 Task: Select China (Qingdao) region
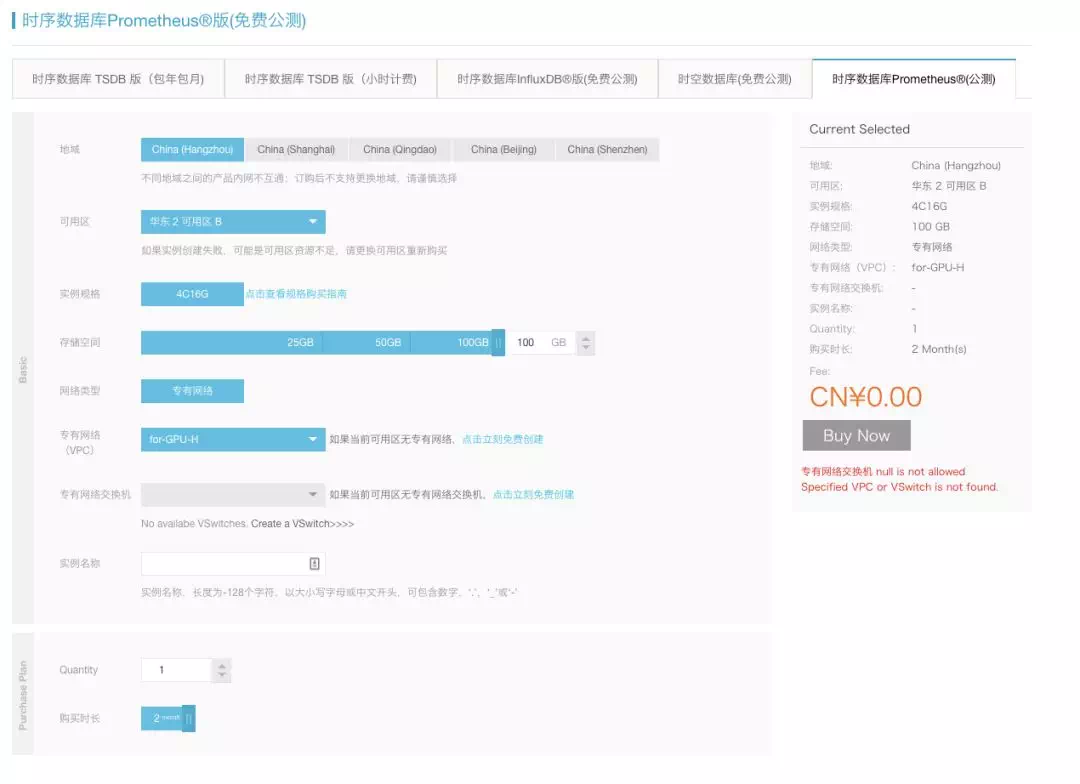click(400, 149)
